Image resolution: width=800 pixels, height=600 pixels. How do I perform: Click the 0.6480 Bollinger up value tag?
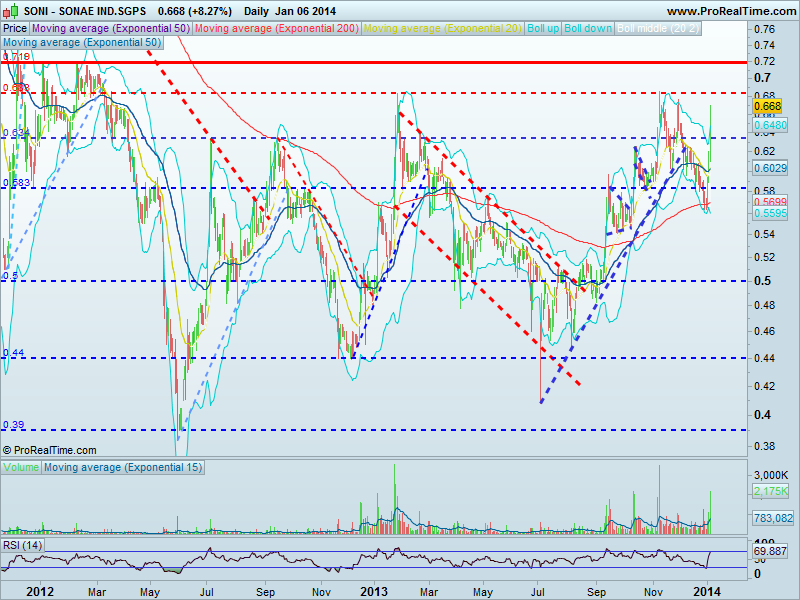click(770, 125)
